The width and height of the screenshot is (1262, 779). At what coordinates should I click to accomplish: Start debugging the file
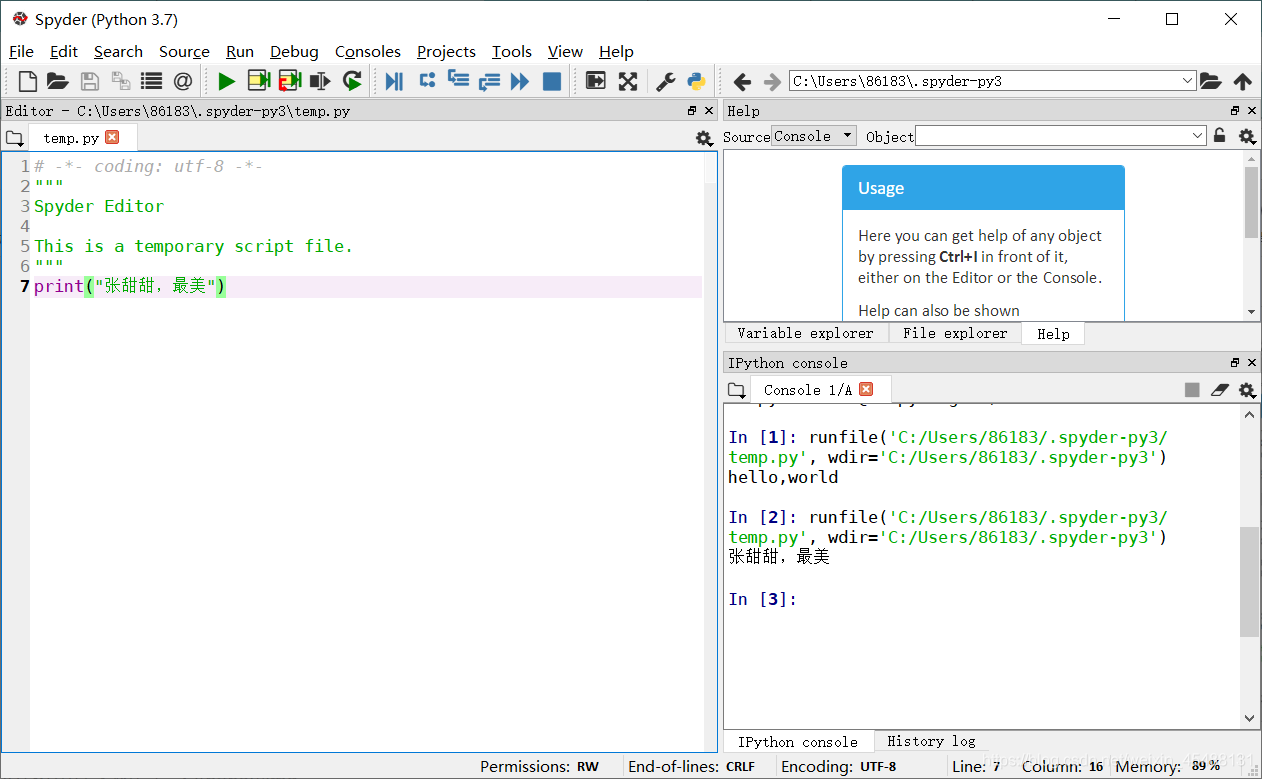[x=395, y=81]
